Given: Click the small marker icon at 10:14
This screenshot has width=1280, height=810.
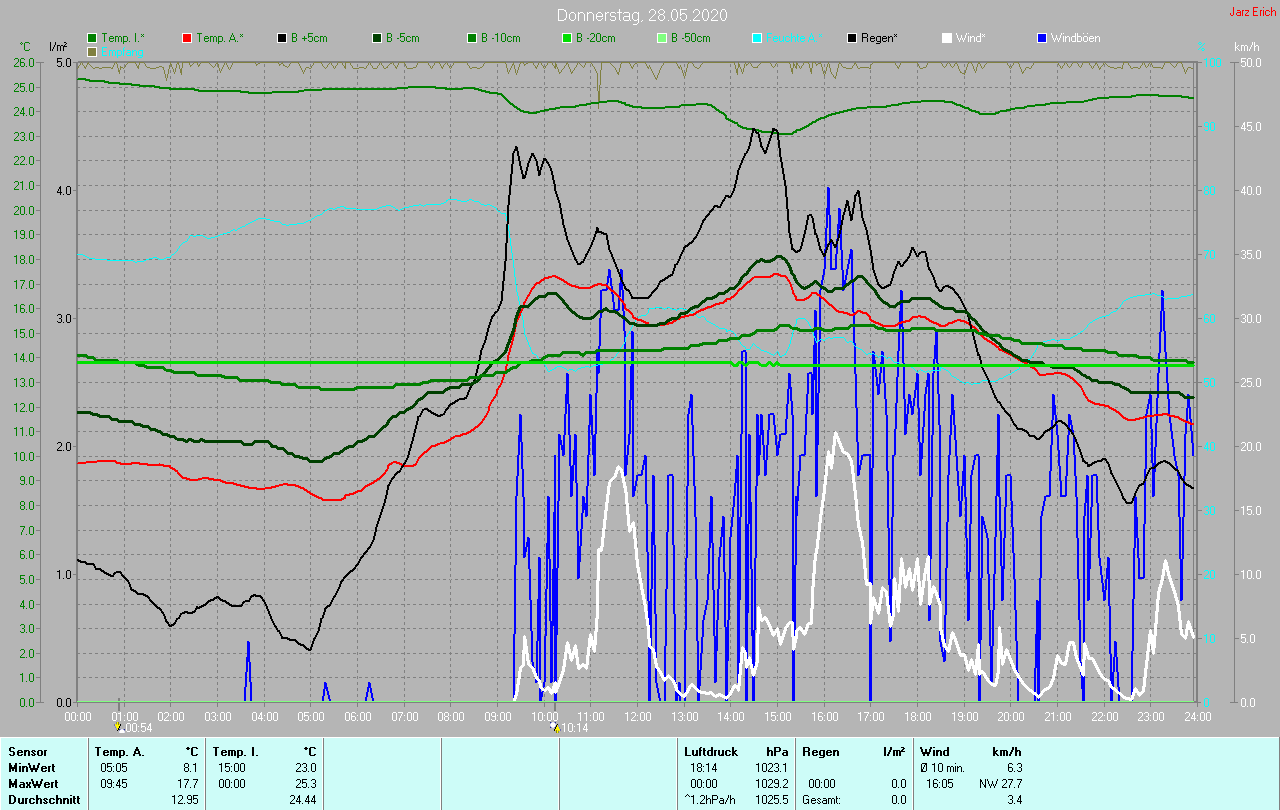Looking at the screenshot, I should point(555,727).
